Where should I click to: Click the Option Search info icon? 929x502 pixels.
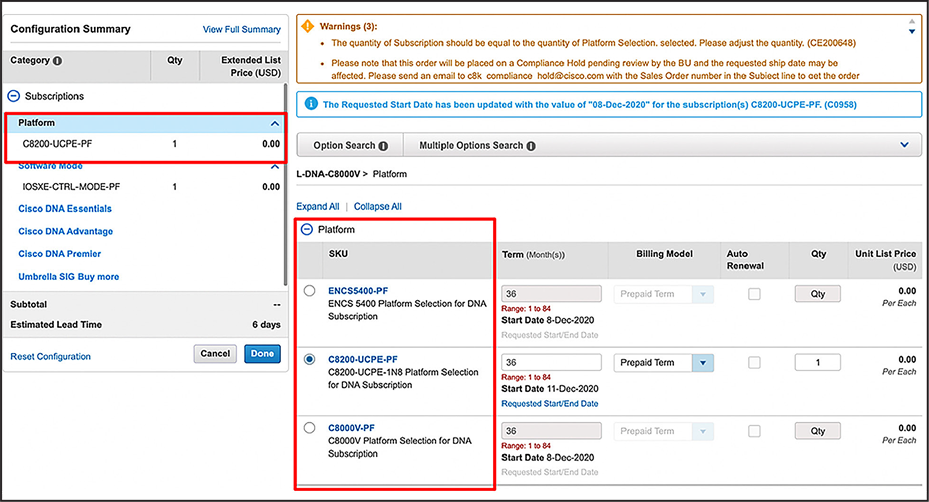coord(383,146)
